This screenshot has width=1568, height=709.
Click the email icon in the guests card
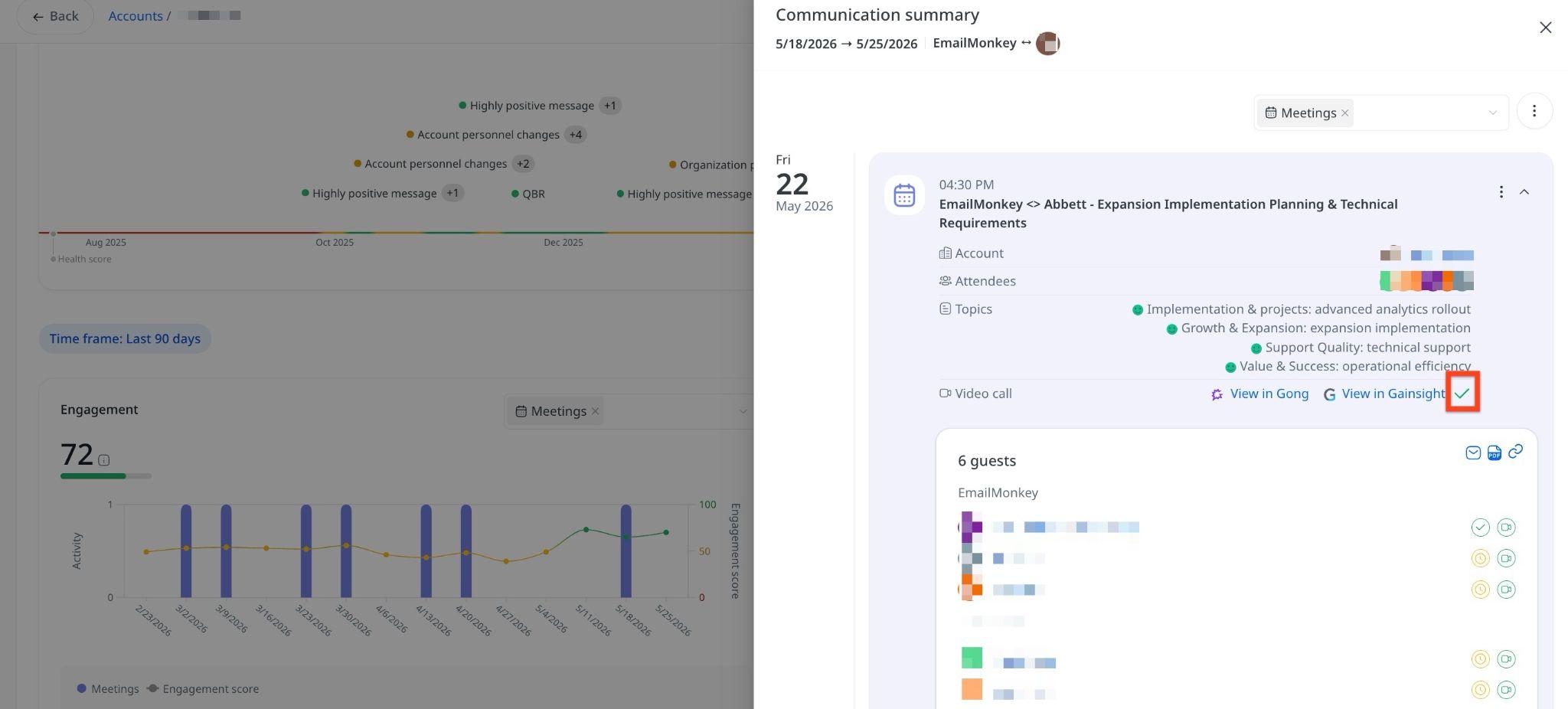[x=1472, y=453]
